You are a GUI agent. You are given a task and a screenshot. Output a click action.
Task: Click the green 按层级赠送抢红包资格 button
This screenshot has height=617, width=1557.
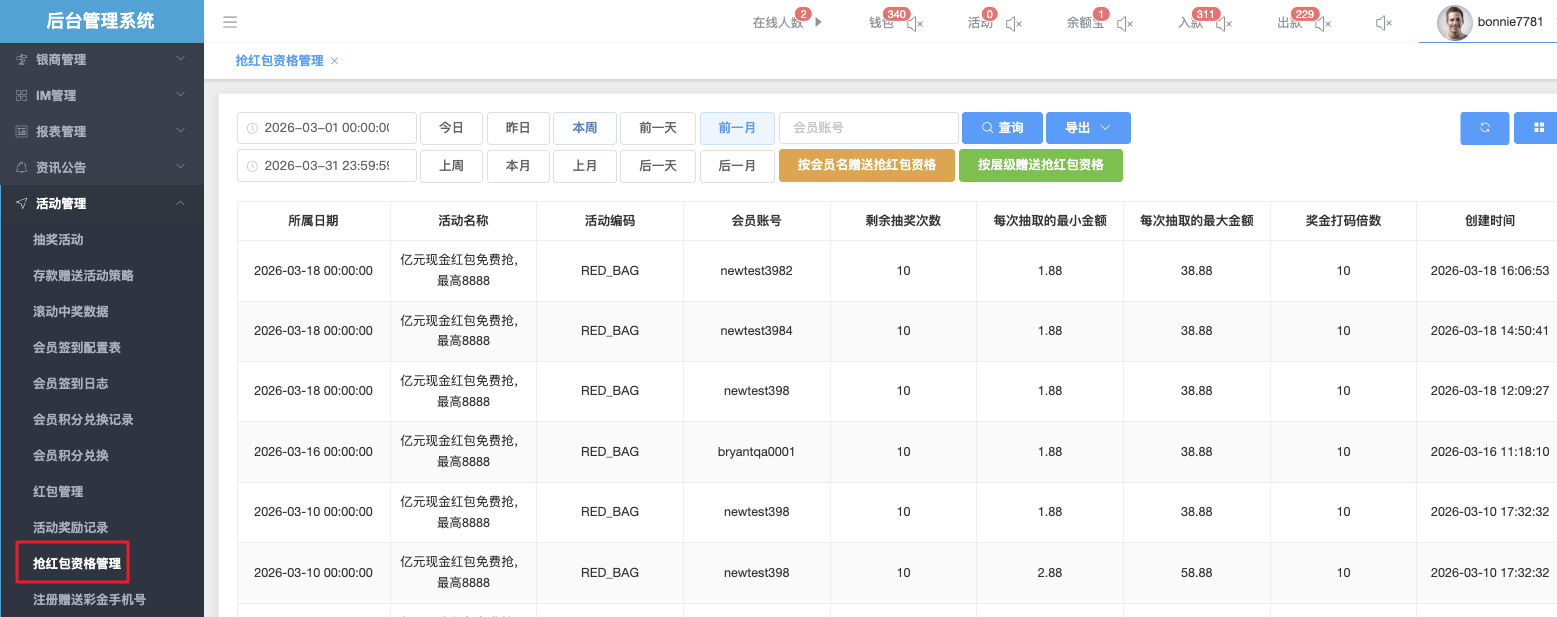click(1040, 165)
